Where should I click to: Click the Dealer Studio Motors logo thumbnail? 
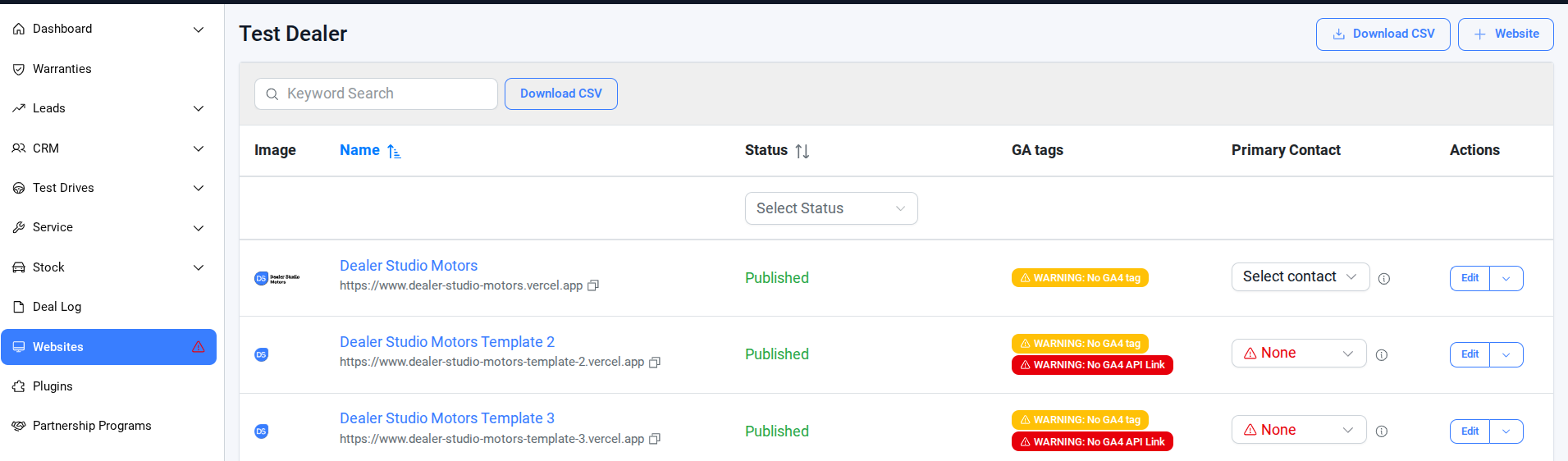pos(277,278)
